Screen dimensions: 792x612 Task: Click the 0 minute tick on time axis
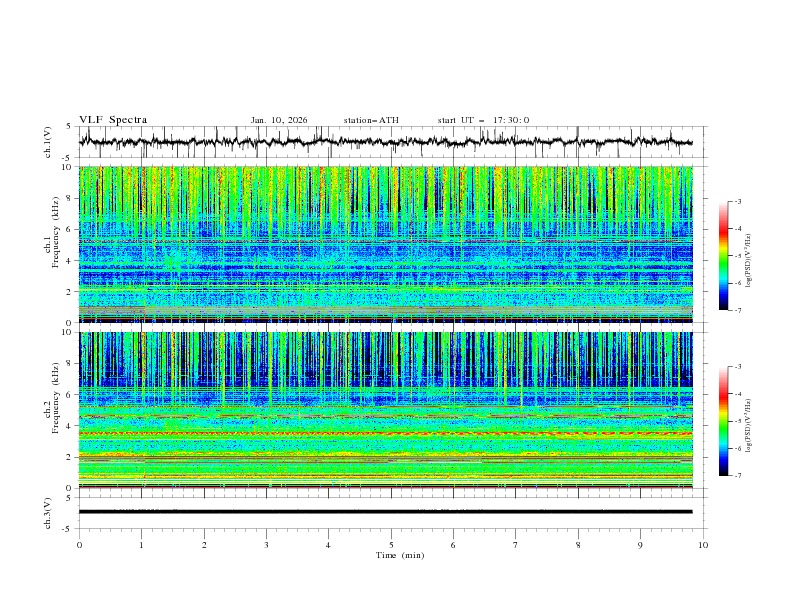tap(79, 545)
